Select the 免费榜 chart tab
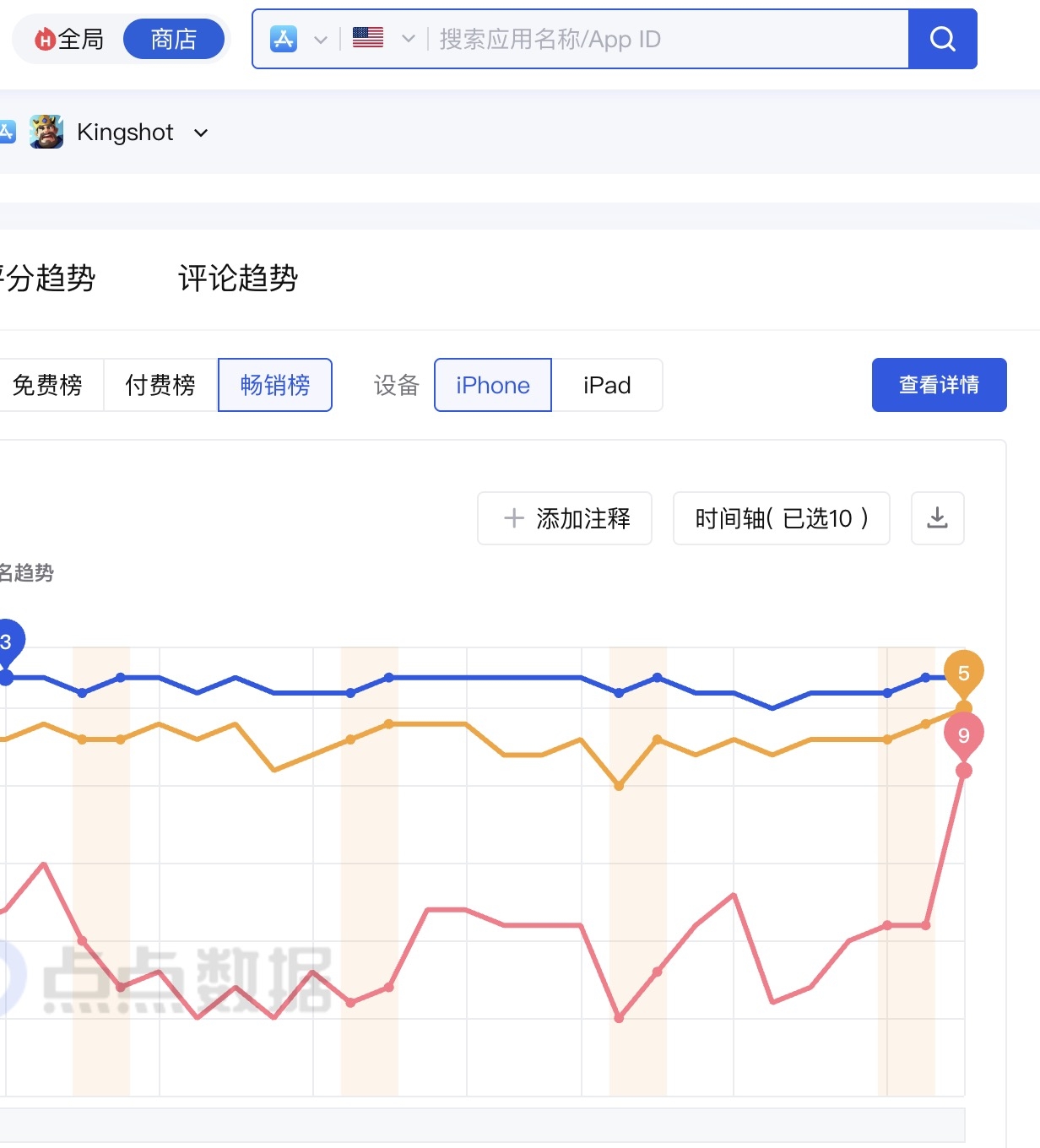Screen dimensions: 1040x1148 pyautogui.click(x=48, y=385)
